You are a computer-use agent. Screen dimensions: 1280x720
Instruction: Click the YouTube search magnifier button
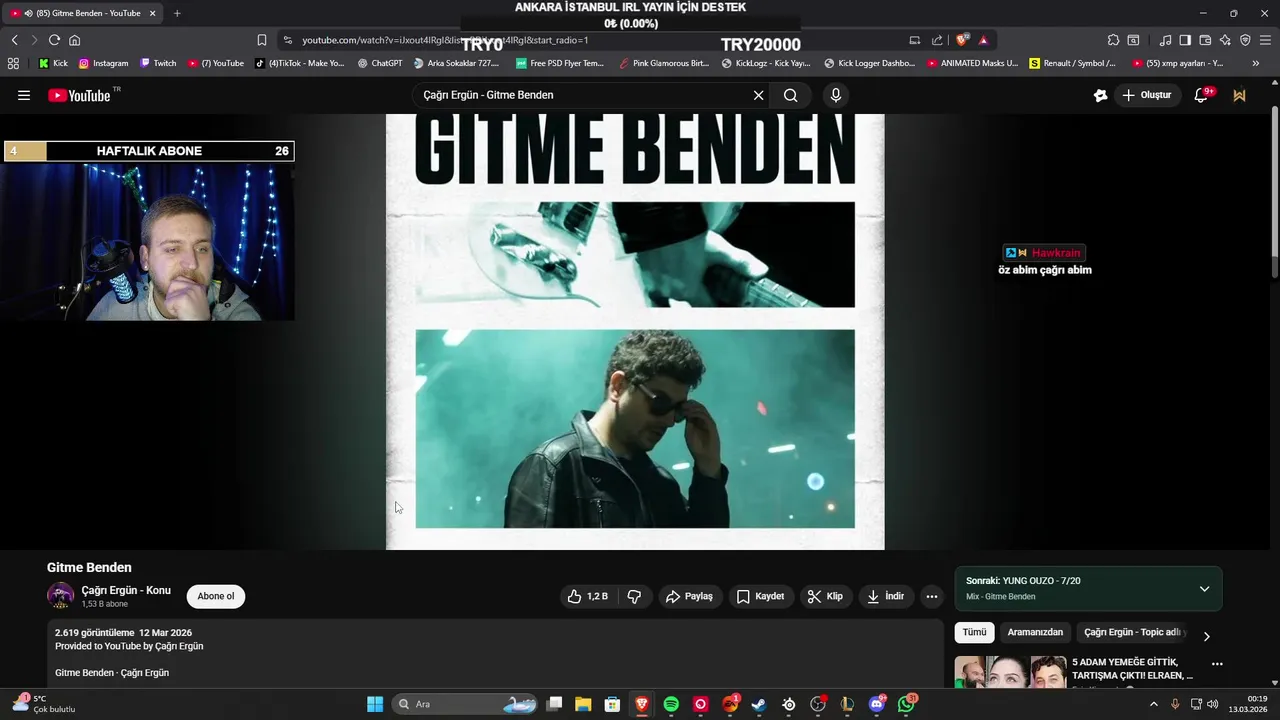tap(790, 95)
